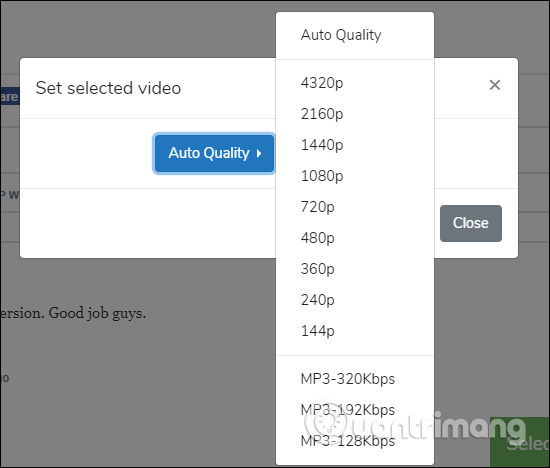The height and width of the screenshot is (468, 550).
Task: Click the arrow on Auto Quality button
Action: click(x=259, y=153)
